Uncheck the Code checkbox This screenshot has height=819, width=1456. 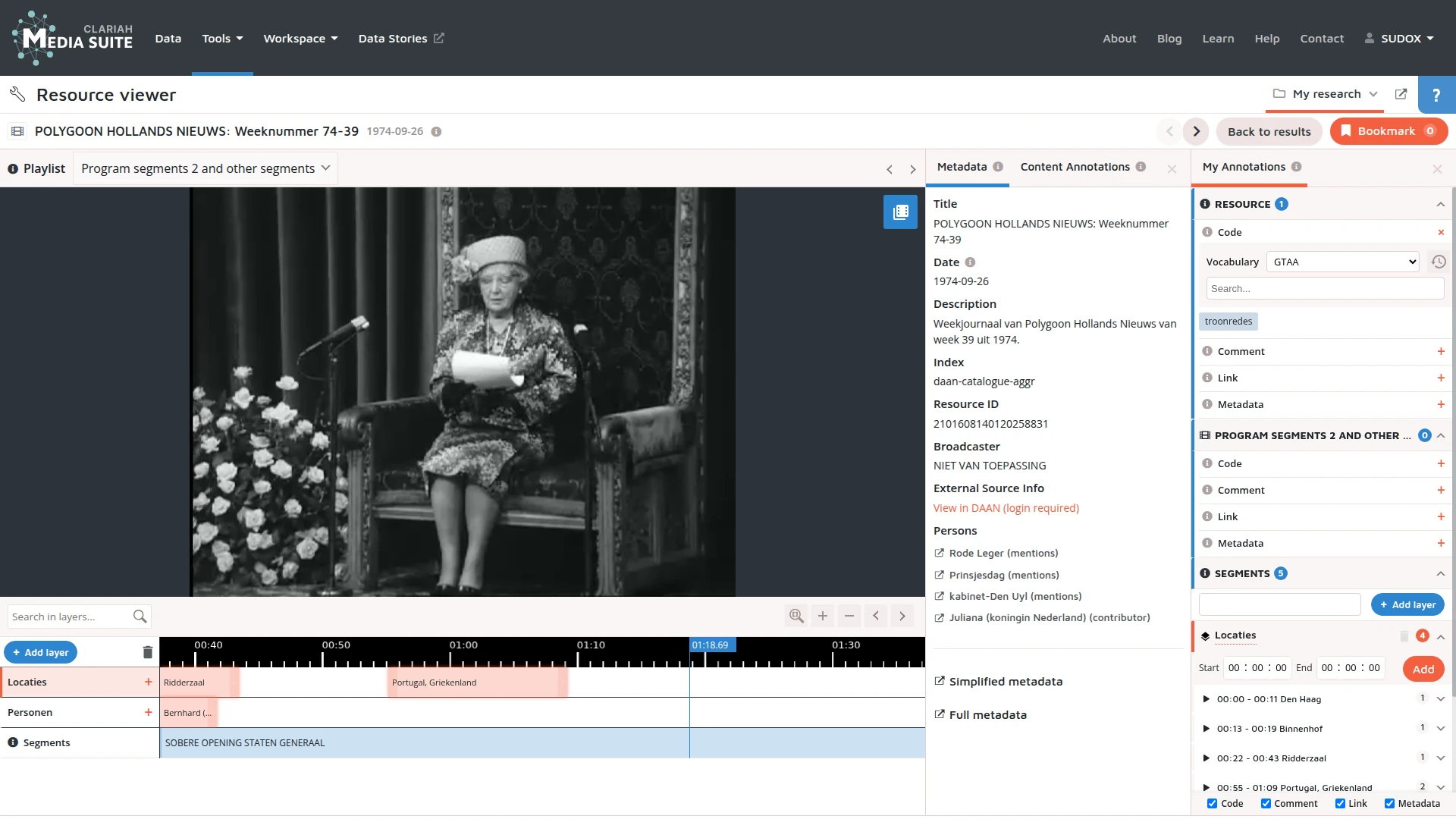[1212, 804]
